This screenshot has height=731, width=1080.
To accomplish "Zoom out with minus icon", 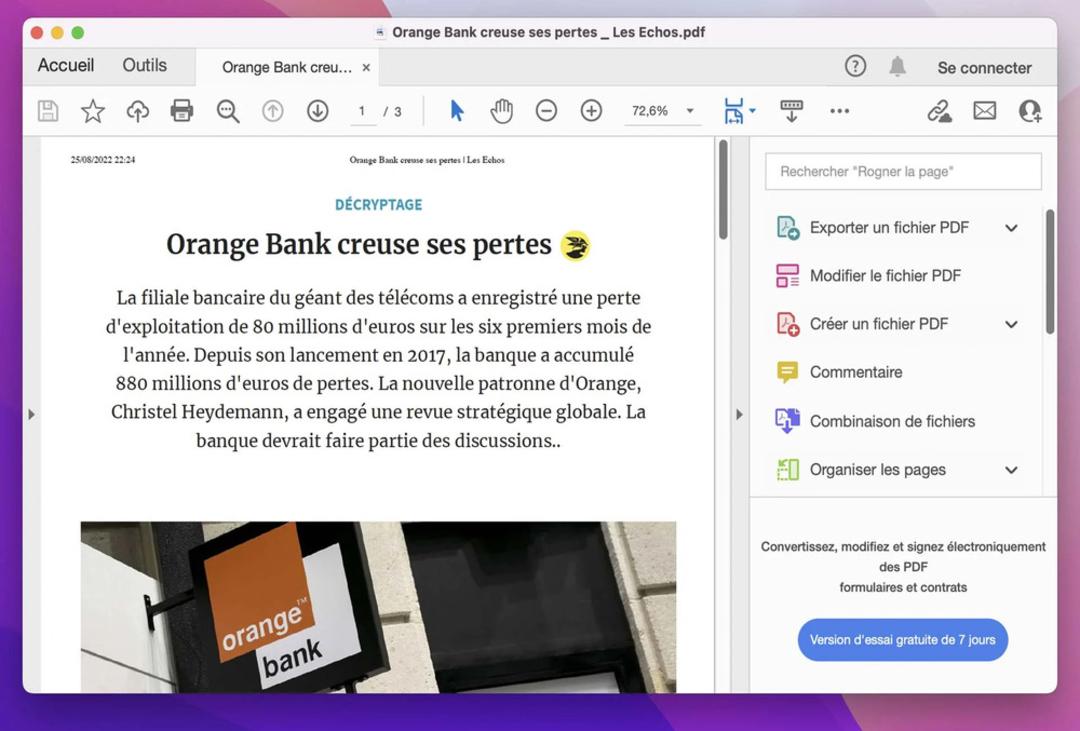I will [x=546, y=111].
